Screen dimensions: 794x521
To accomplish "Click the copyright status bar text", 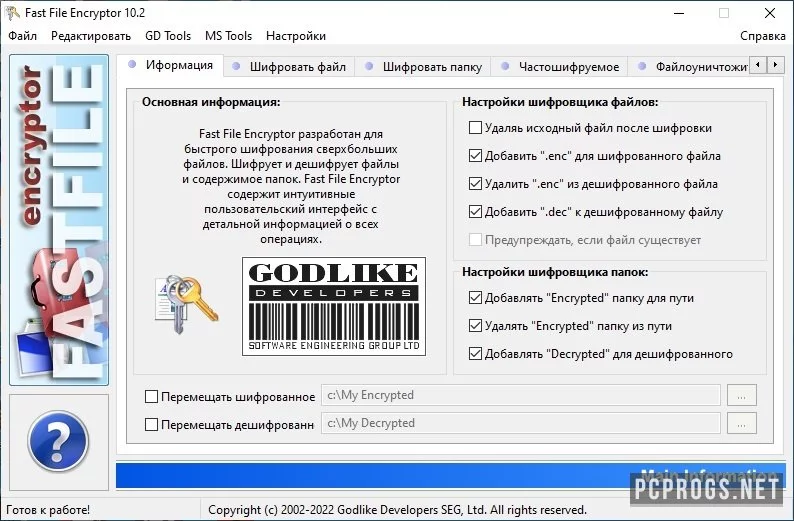I will pyautogui.click(x=398, y=510).
